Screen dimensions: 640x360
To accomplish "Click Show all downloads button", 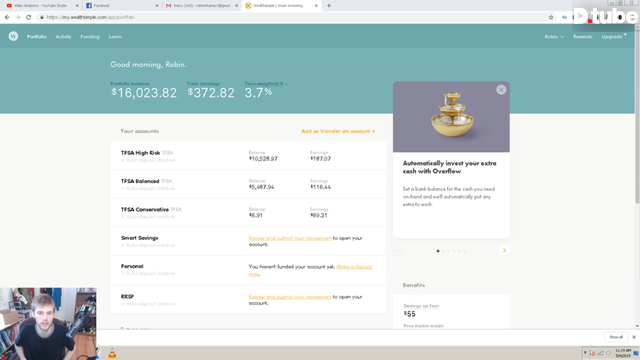I will 616,337.
